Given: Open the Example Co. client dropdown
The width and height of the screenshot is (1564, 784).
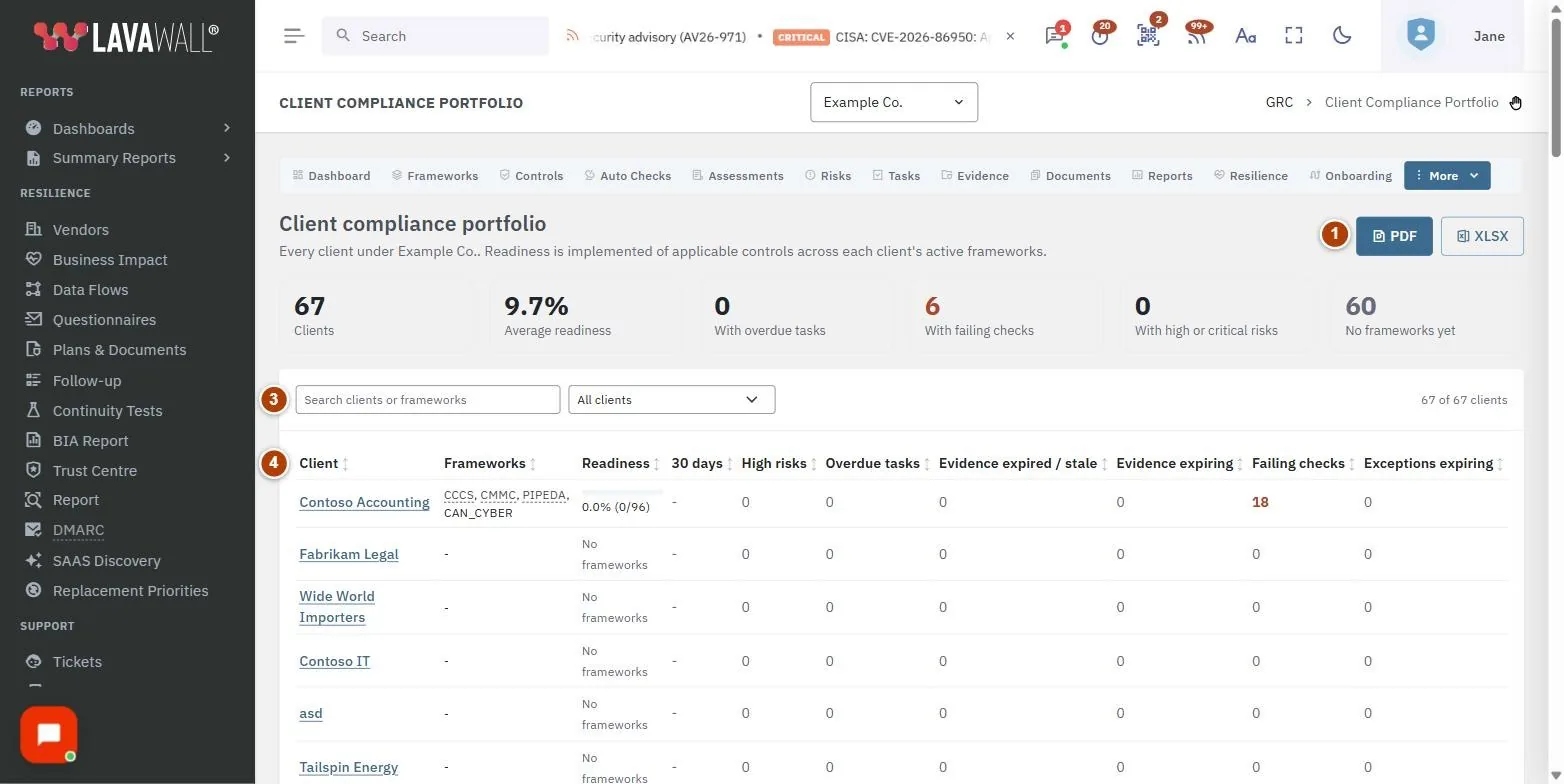Looking at the screenshot, I should [x=894, y=102].
